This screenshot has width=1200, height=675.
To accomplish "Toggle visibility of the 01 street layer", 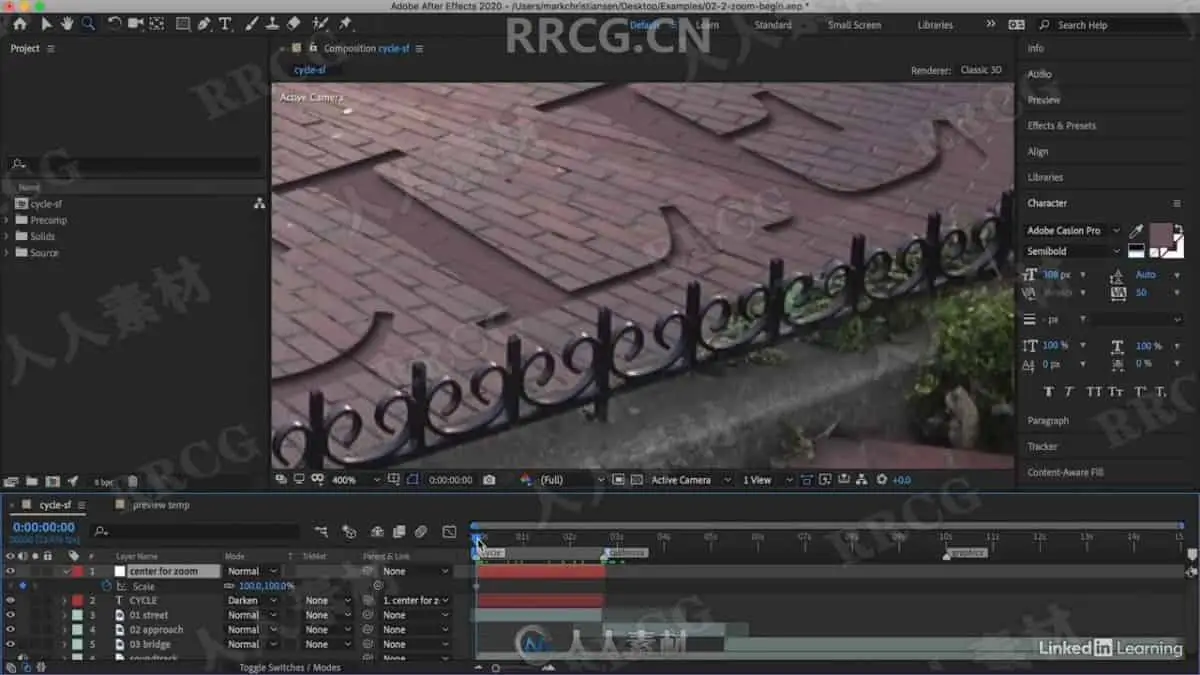I will [10, 616].
